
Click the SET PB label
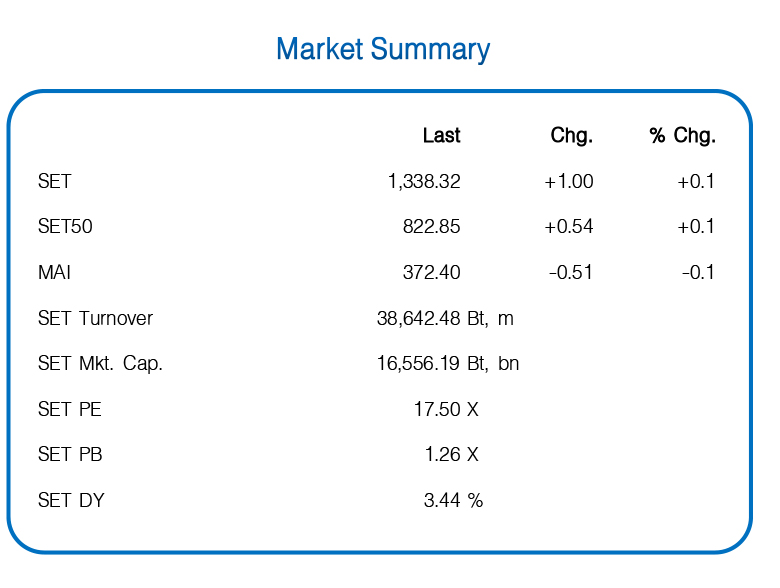[70, 454]
